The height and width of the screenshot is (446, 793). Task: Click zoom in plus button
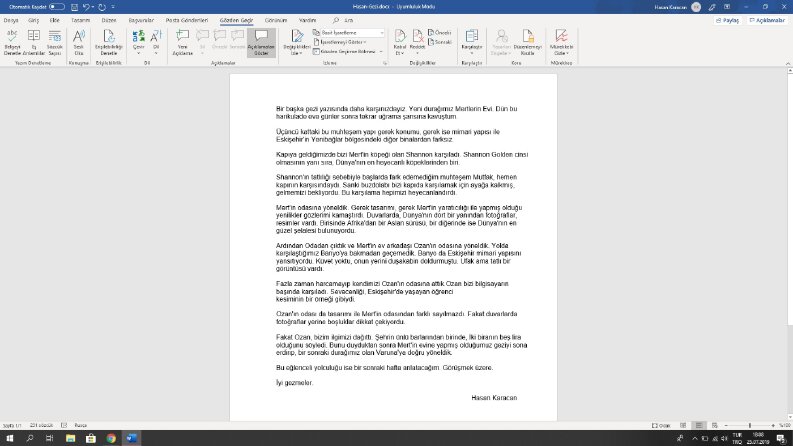[x=773, y=425]
